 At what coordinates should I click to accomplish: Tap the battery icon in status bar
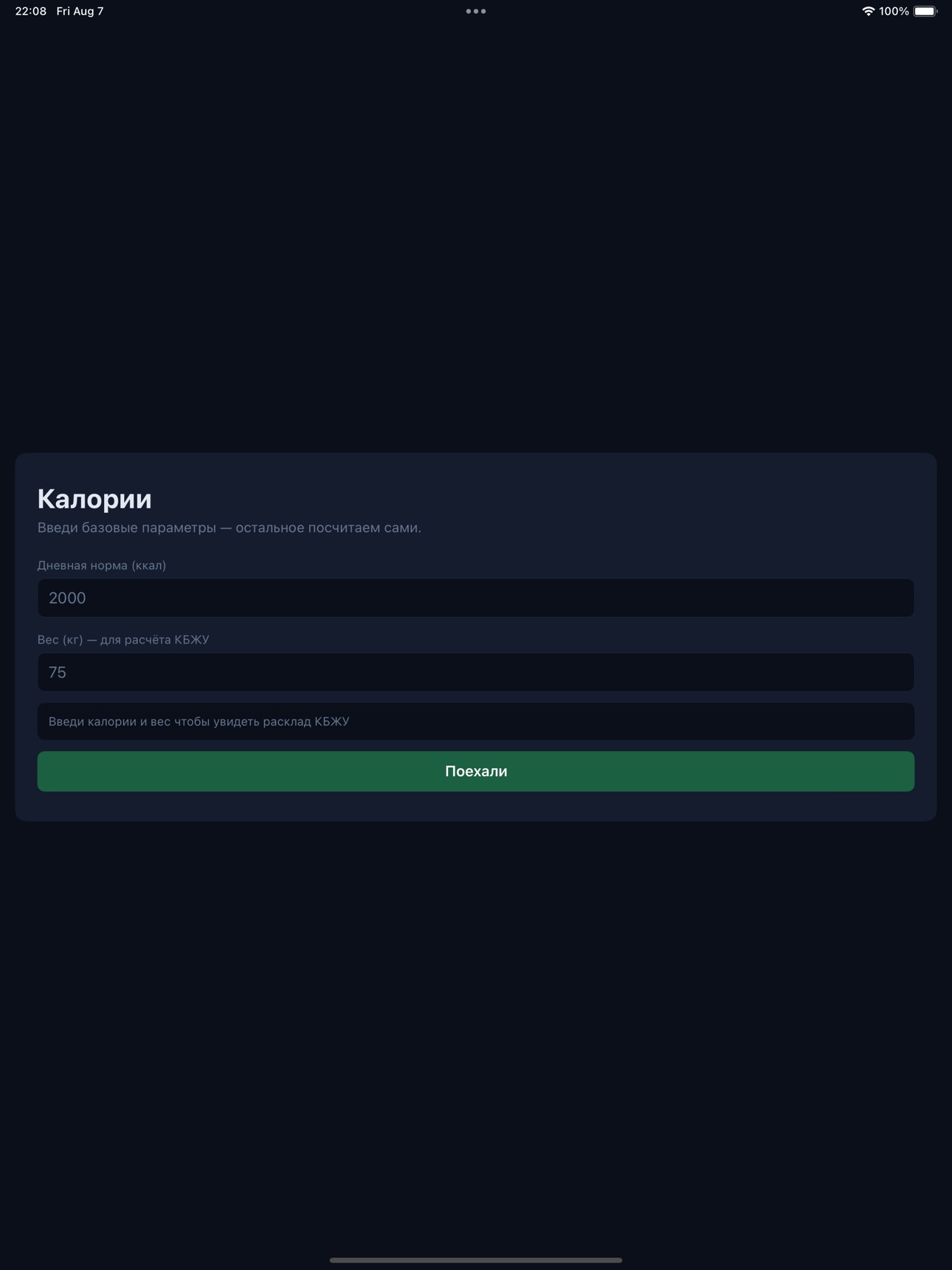pyautogui.click(x=925, y=11)
